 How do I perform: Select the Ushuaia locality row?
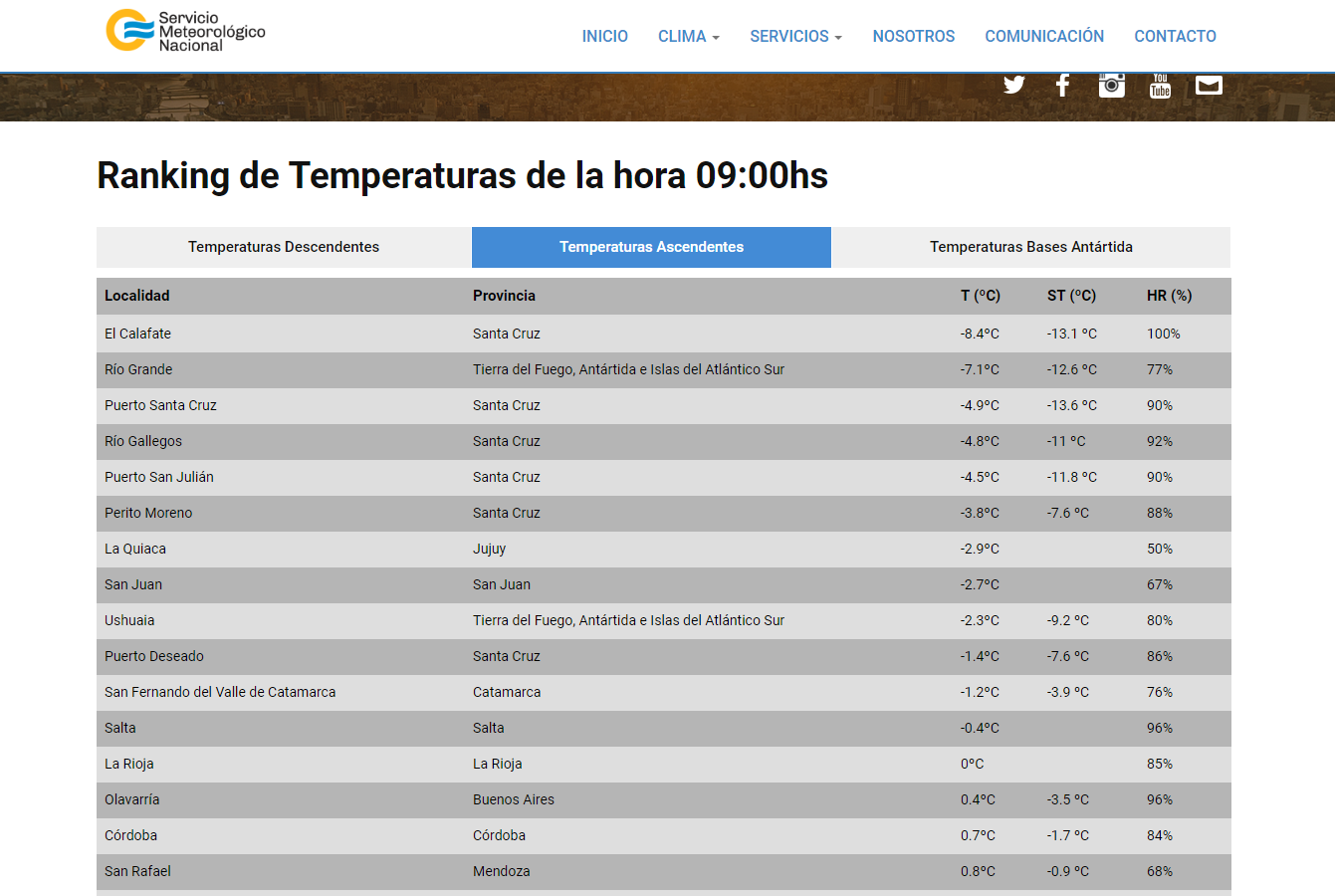pyautogui.click(x=129, y=620)
